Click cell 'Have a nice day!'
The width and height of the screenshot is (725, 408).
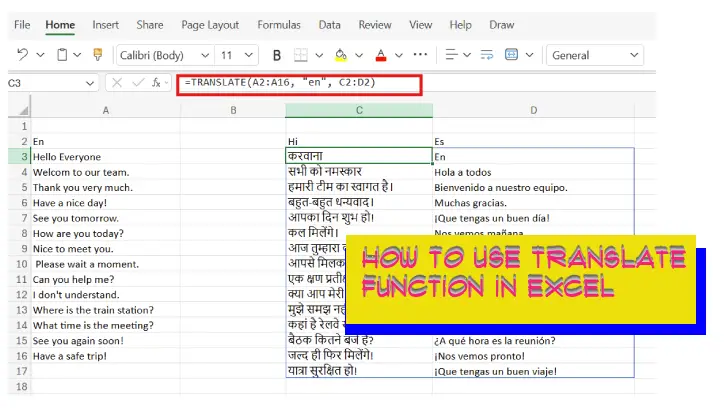click(x=105, y=203)
